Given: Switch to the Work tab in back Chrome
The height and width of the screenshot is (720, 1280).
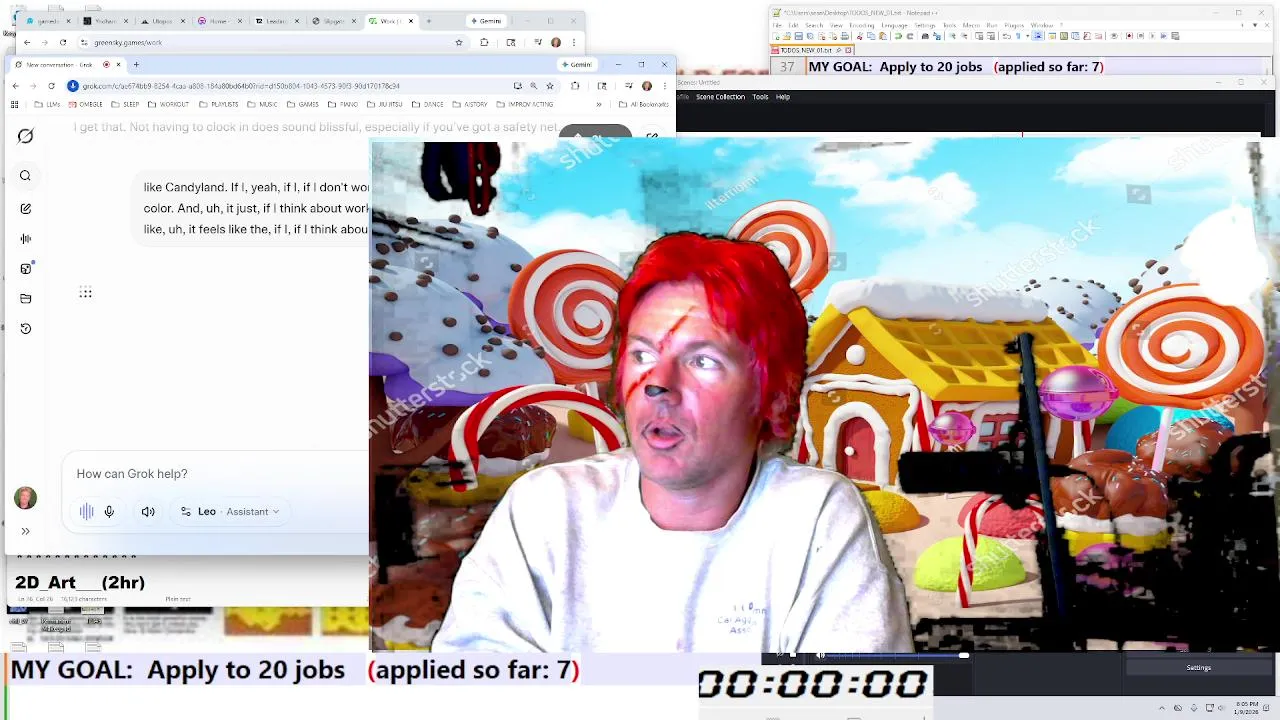Looking at the screenshot, I should 392,21.
